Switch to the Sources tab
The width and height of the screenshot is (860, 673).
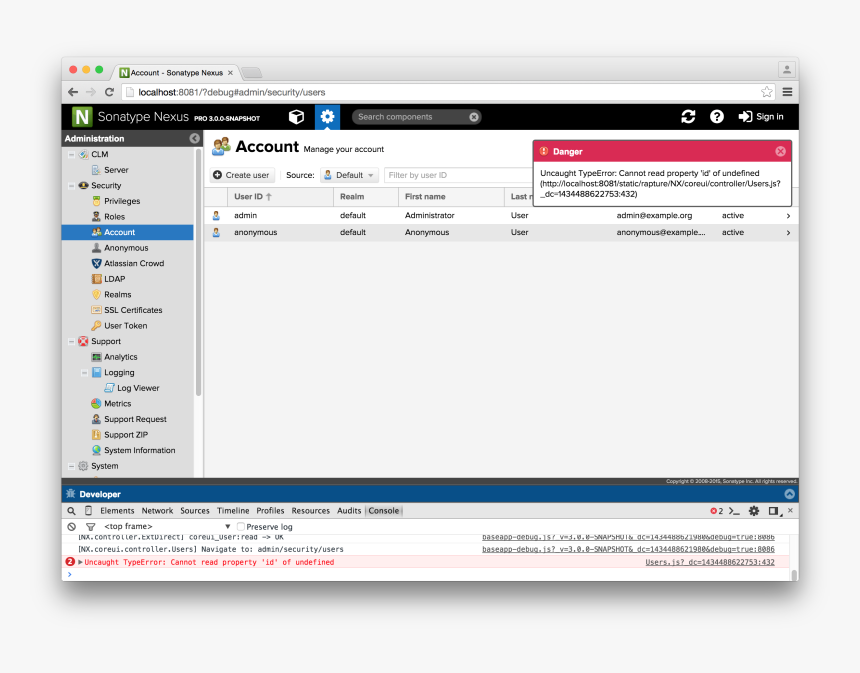[x=195, y=511]
